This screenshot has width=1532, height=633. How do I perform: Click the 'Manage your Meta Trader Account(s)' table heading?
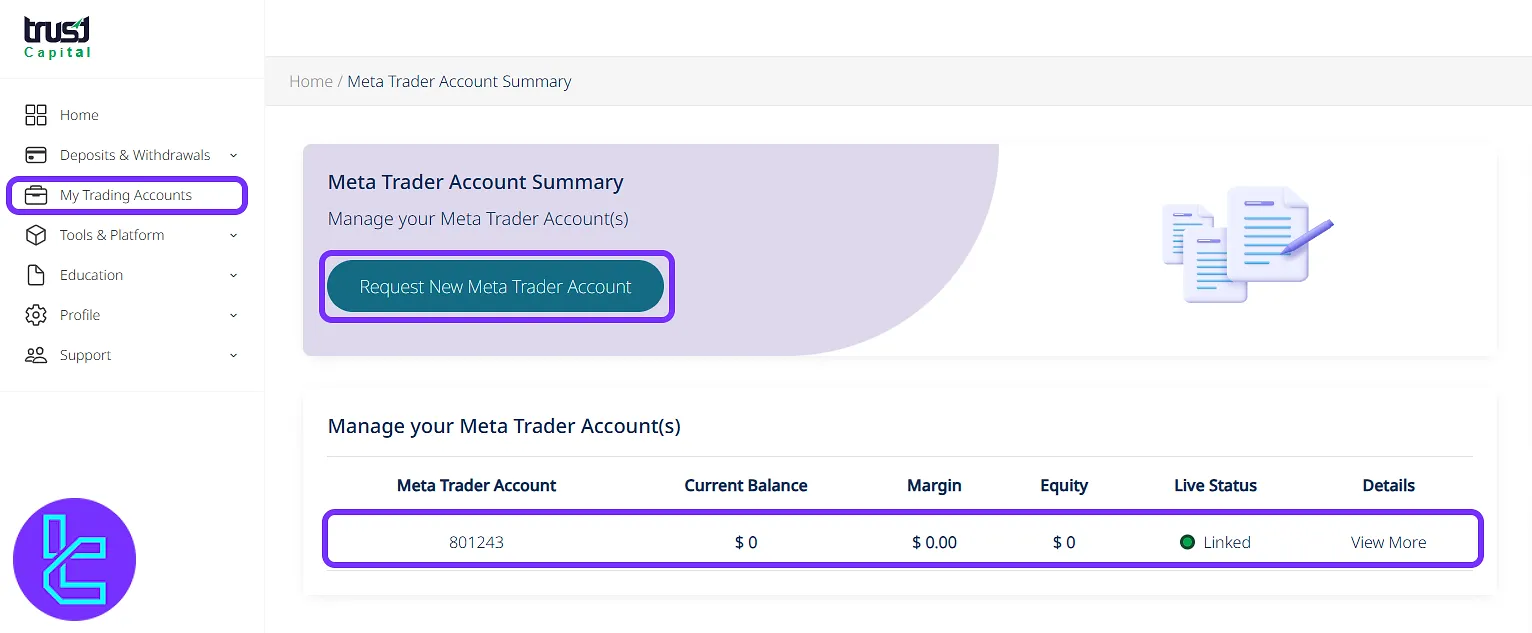tap(504, 426)
